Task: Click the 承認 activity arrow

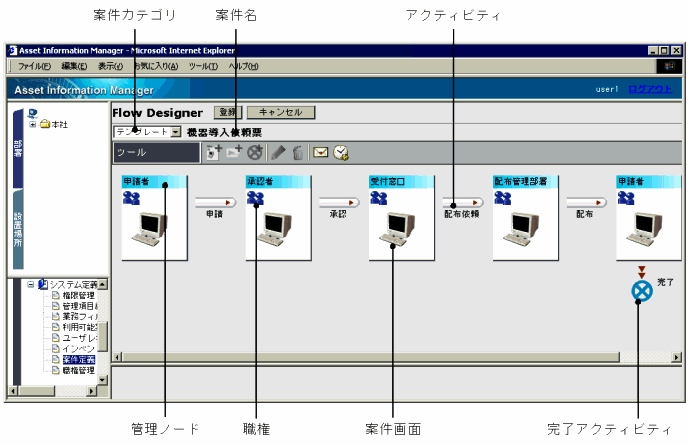Action: [339, 202]
